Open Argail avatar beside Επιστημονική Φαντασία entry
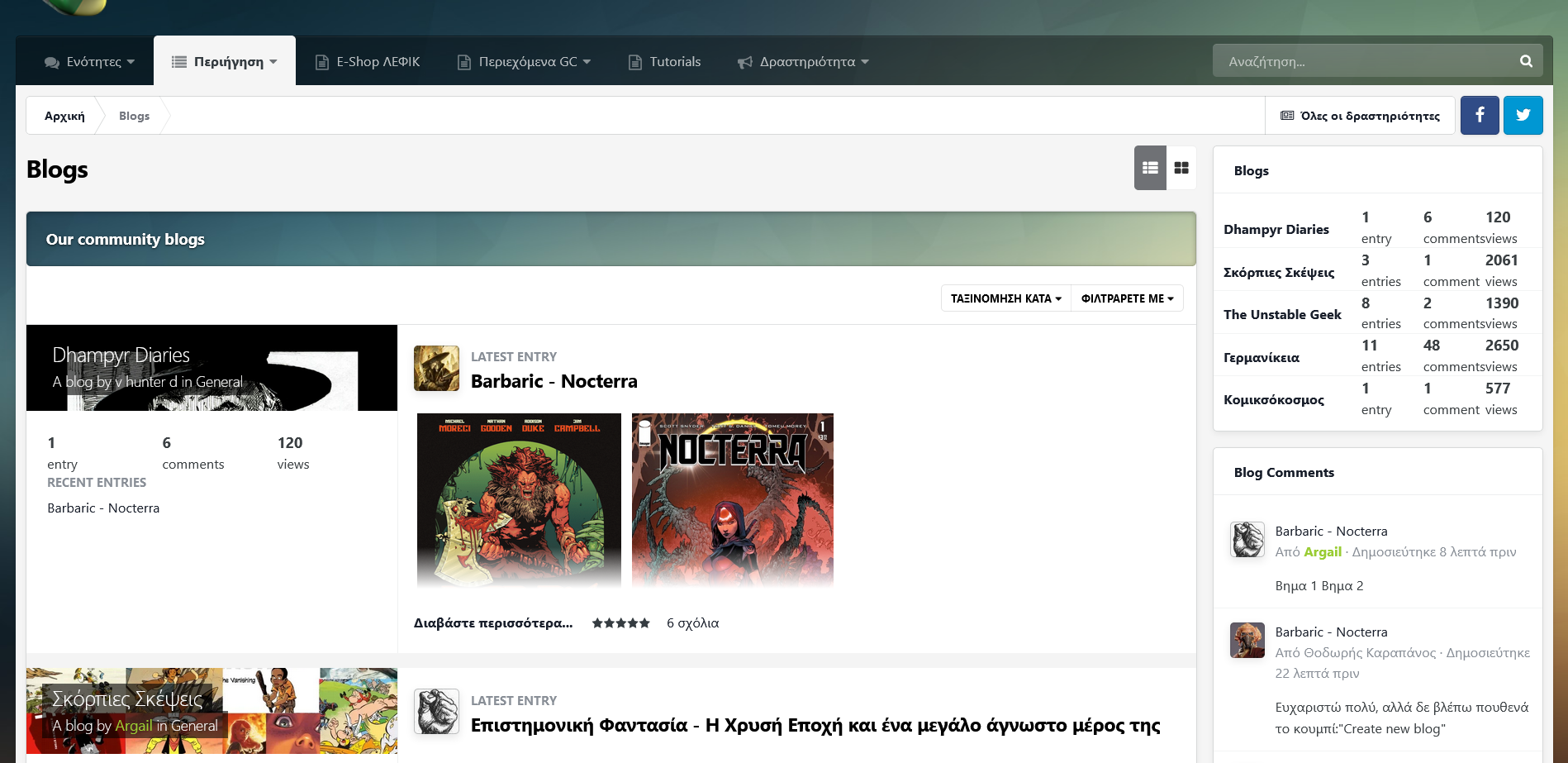 [x=436, y=712]
